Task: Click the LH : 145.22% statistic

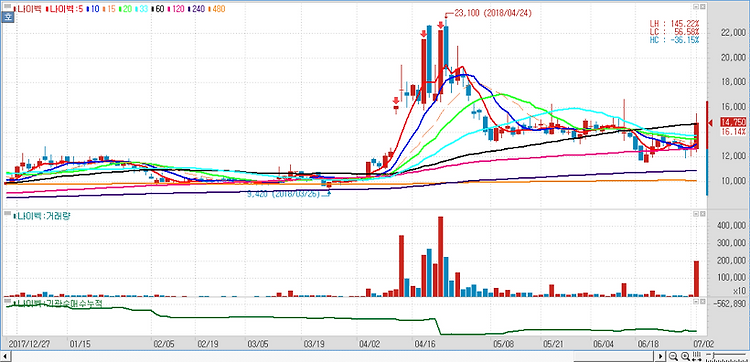Action: coord(674,23)
